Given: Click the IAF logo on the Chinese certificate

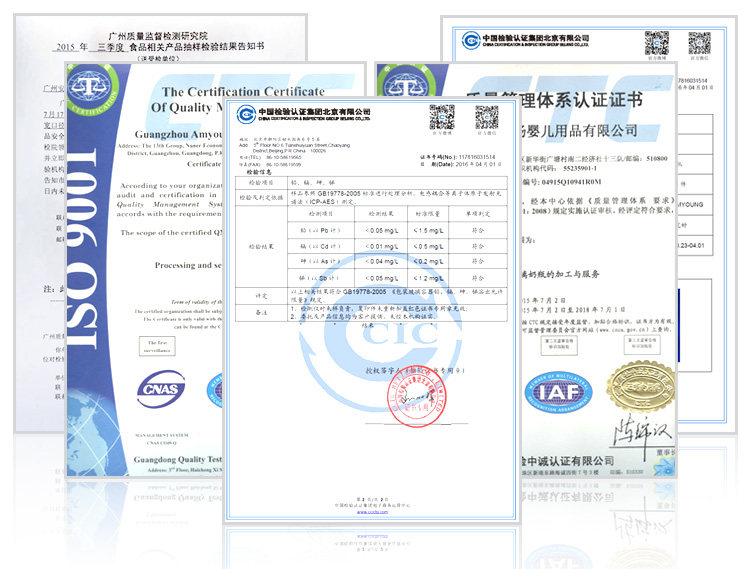Looking at the screenshot, I should pos(559,393).
